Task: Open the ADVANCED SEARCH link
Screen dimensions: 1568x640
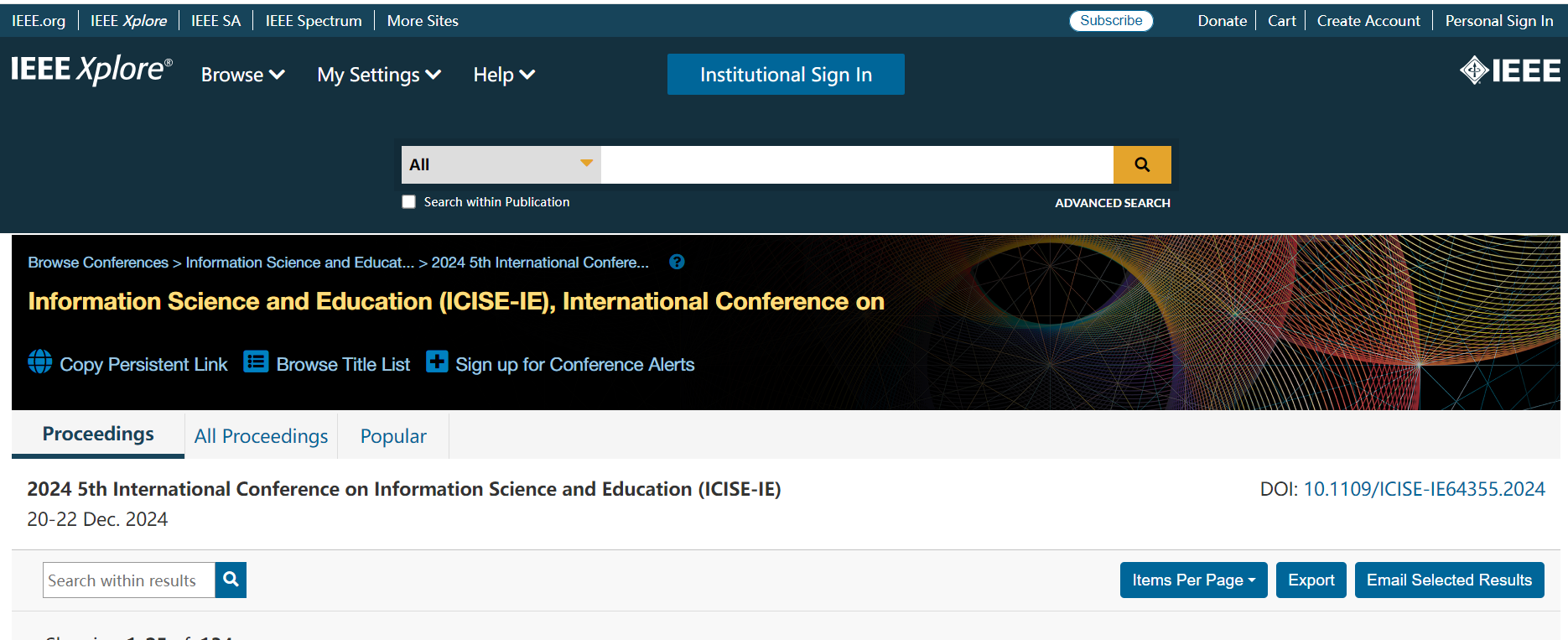Action: coord(1113,203)
